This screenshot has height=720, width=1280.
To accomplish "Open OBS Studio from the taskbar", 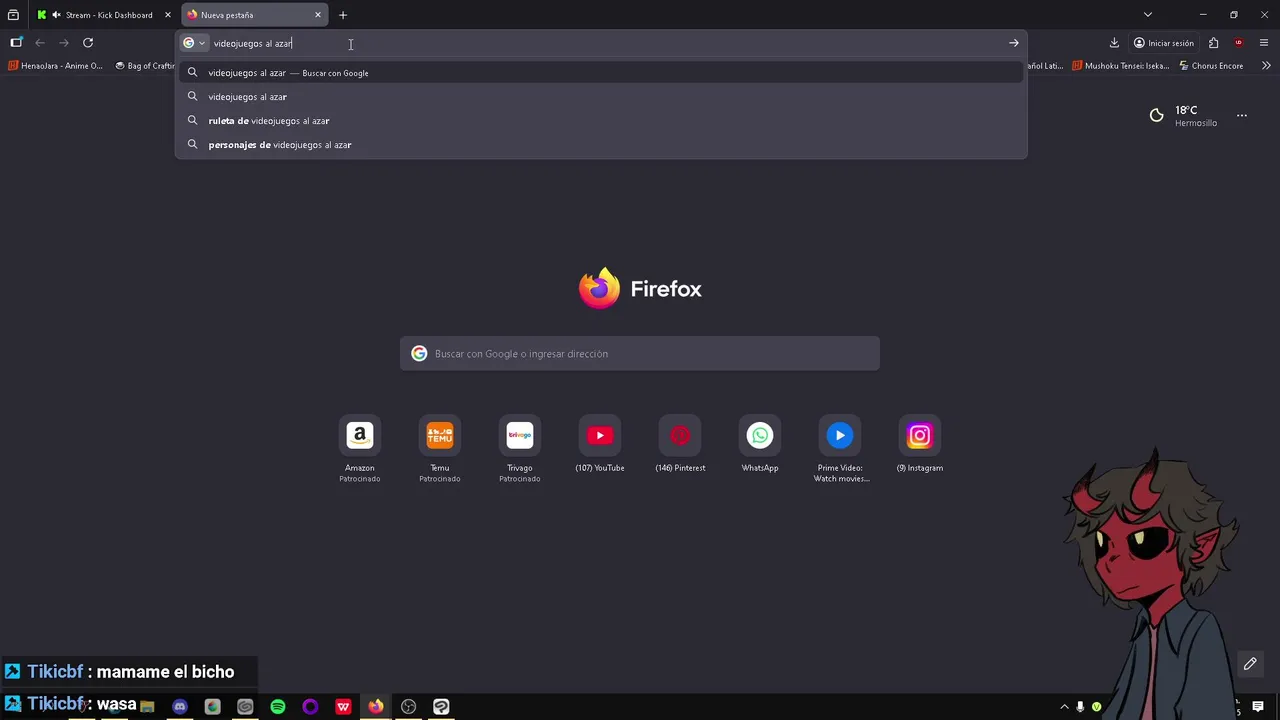I will pyautogui.click(x=408, y=707).
